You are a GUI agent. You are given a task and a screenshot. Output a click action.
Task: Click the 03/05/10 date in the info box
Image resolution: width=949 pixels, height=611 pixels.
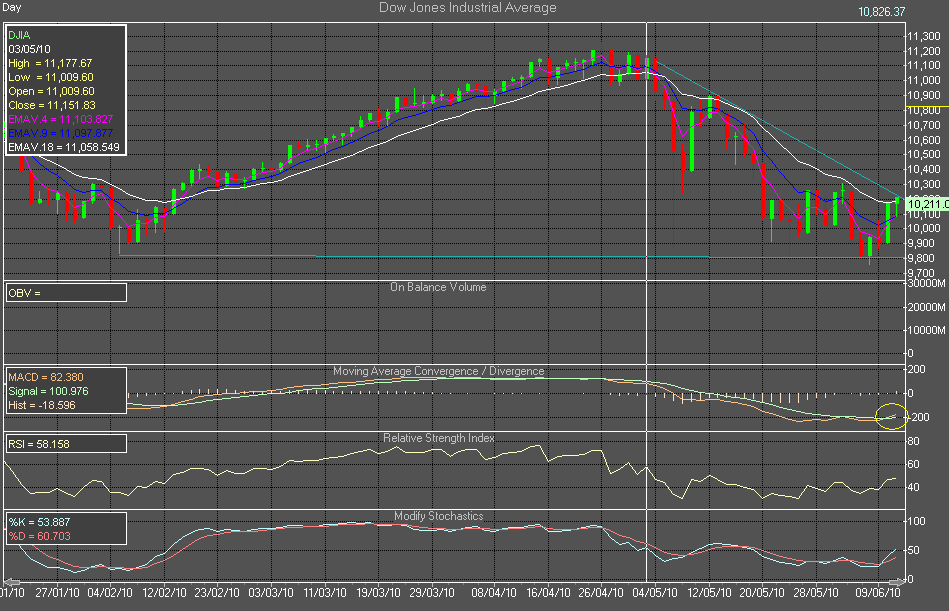(x=30, y=49)
